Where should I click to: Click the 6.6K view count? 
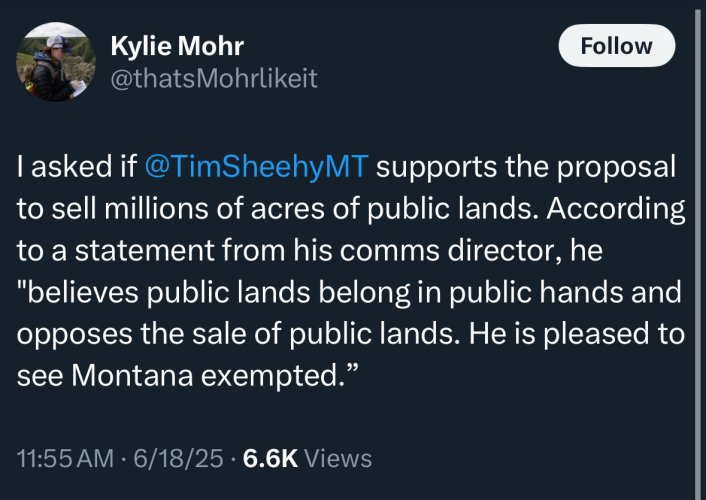269,458
